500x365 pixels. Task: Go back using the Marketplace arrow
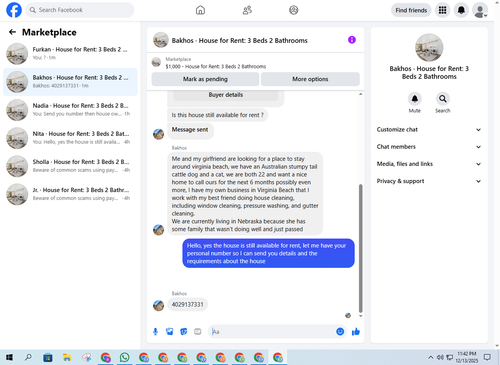point(12,32)
